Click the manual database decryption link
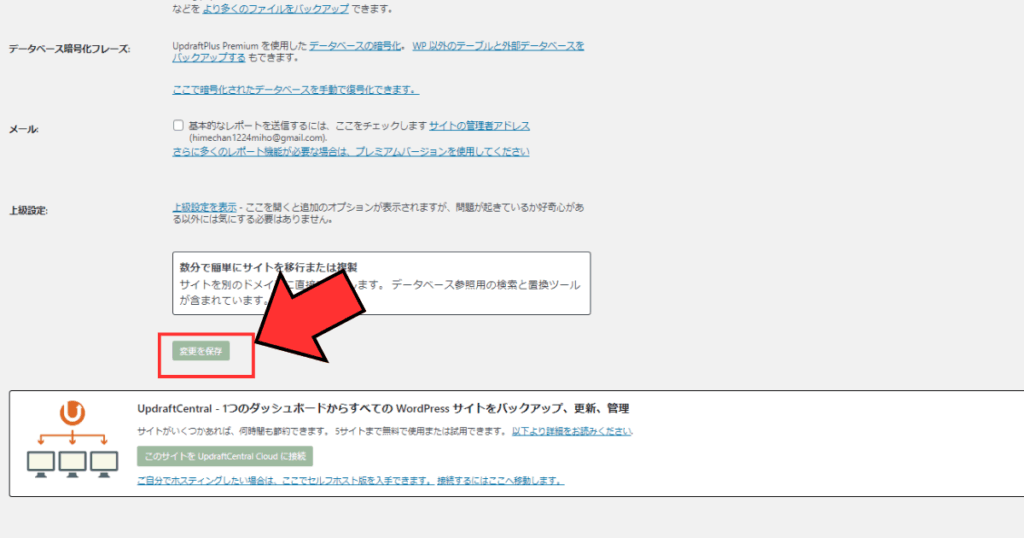The width and height of the screenshot is (1024, 538). pyautogui.click(x=295, y=90)
